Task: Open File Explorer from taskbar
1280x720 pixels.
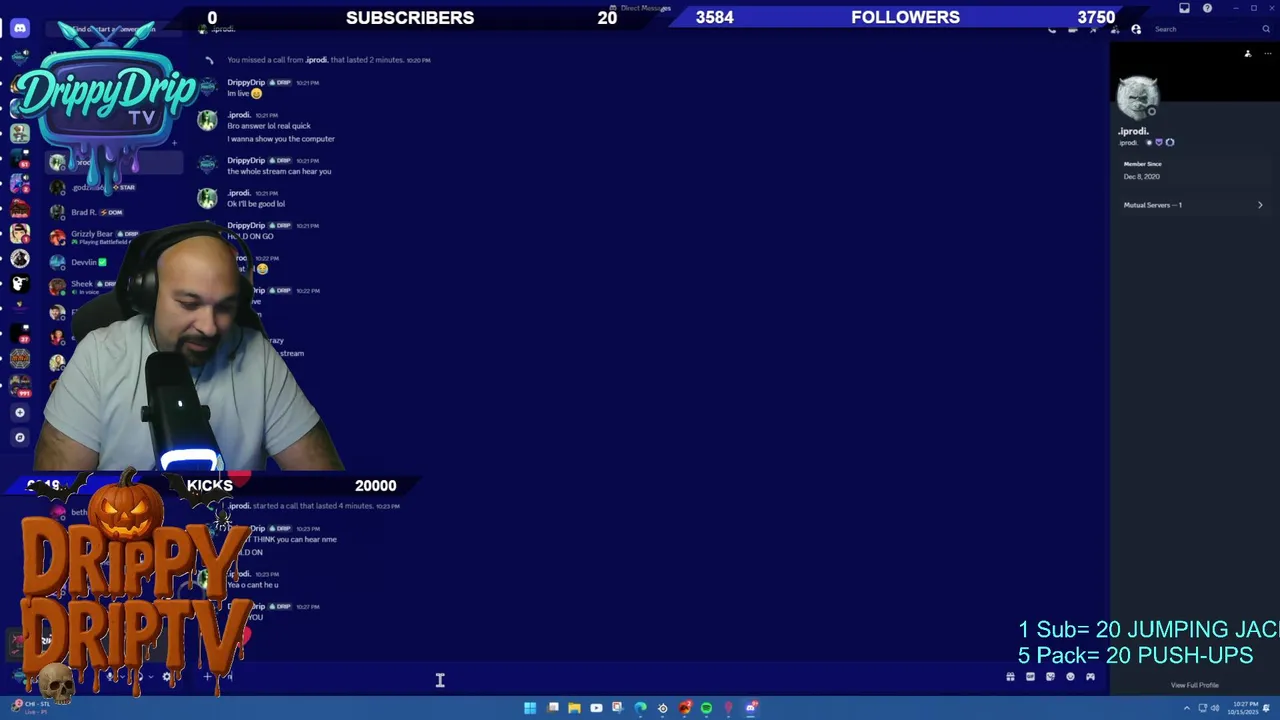Action: (x=574, y=708)
